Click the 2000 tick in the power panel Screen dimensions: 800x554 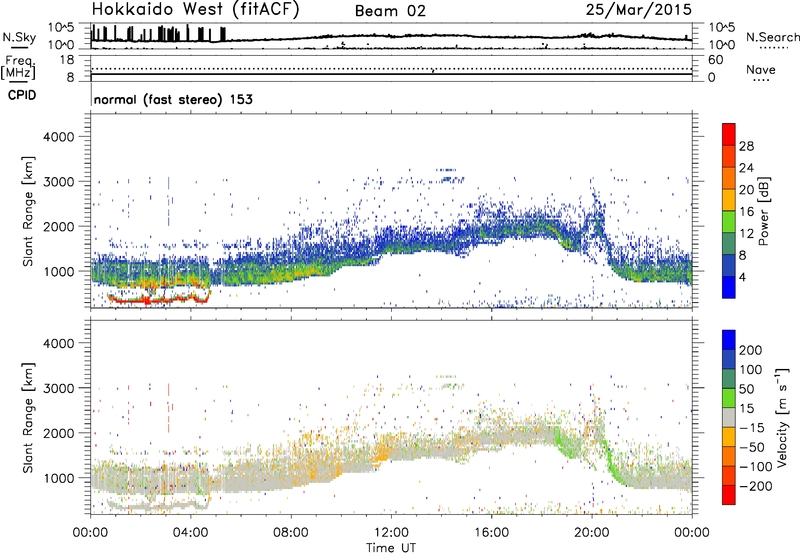pyautogui.click(x=59, y=226)
